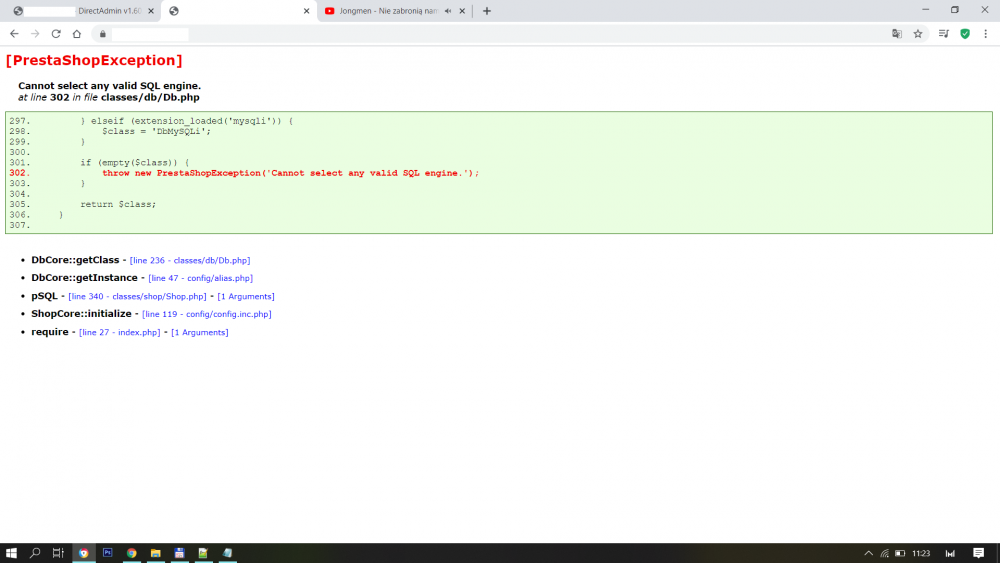Show hidden system tray icons
Image resolution: width=1000 pixels, height=563 pixels.
[x=868, y=553]
